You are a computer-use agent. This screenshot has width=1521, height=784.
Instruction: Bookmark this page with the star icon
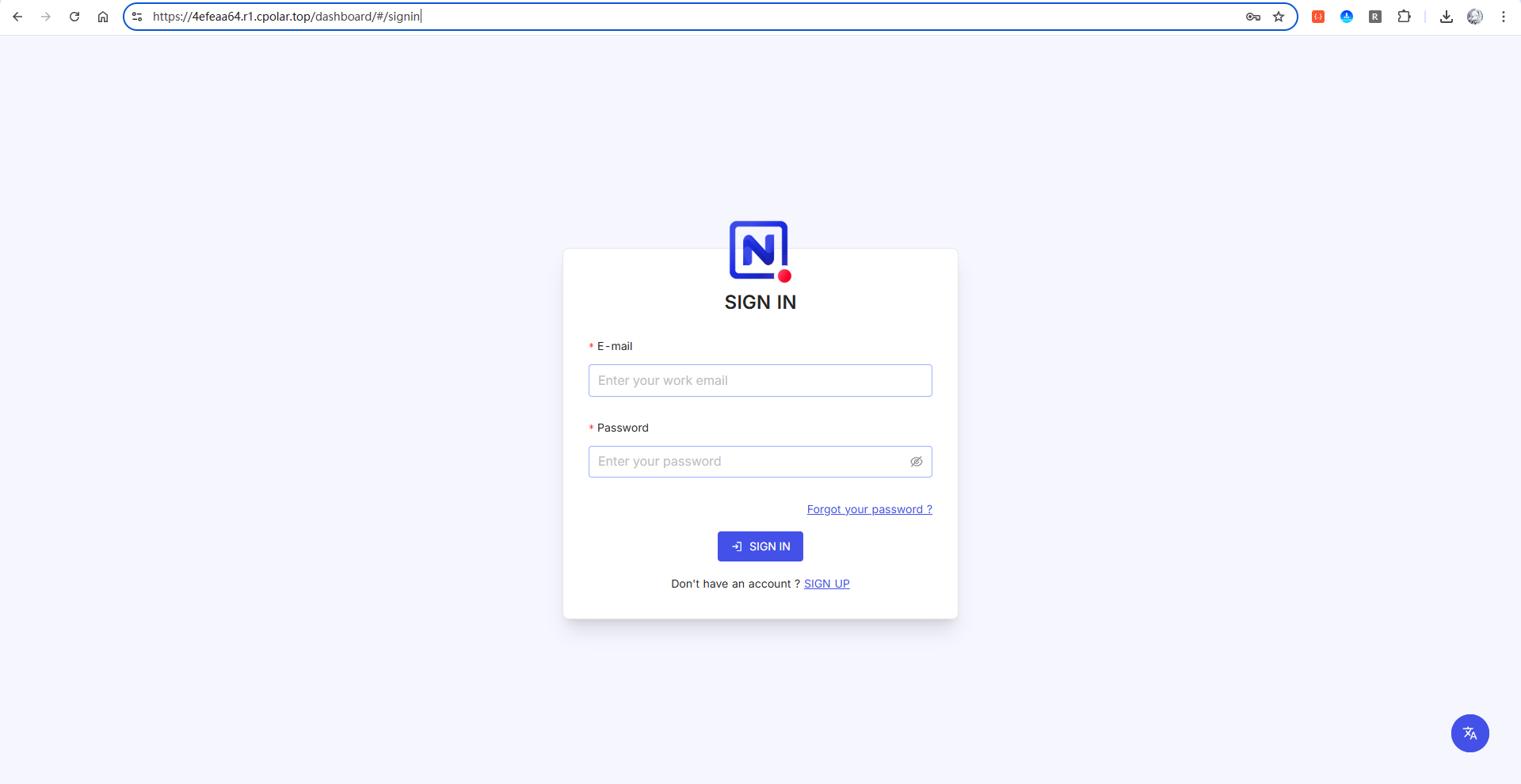tap(1279, 17)
